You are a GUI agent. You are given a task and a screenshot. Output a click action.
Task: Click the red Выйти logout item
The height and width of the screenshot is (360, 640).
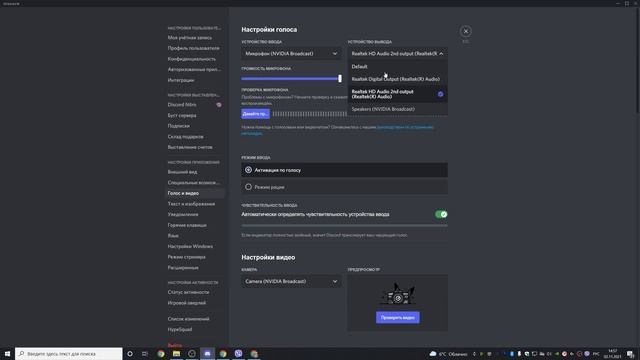(x=175, y=345)
